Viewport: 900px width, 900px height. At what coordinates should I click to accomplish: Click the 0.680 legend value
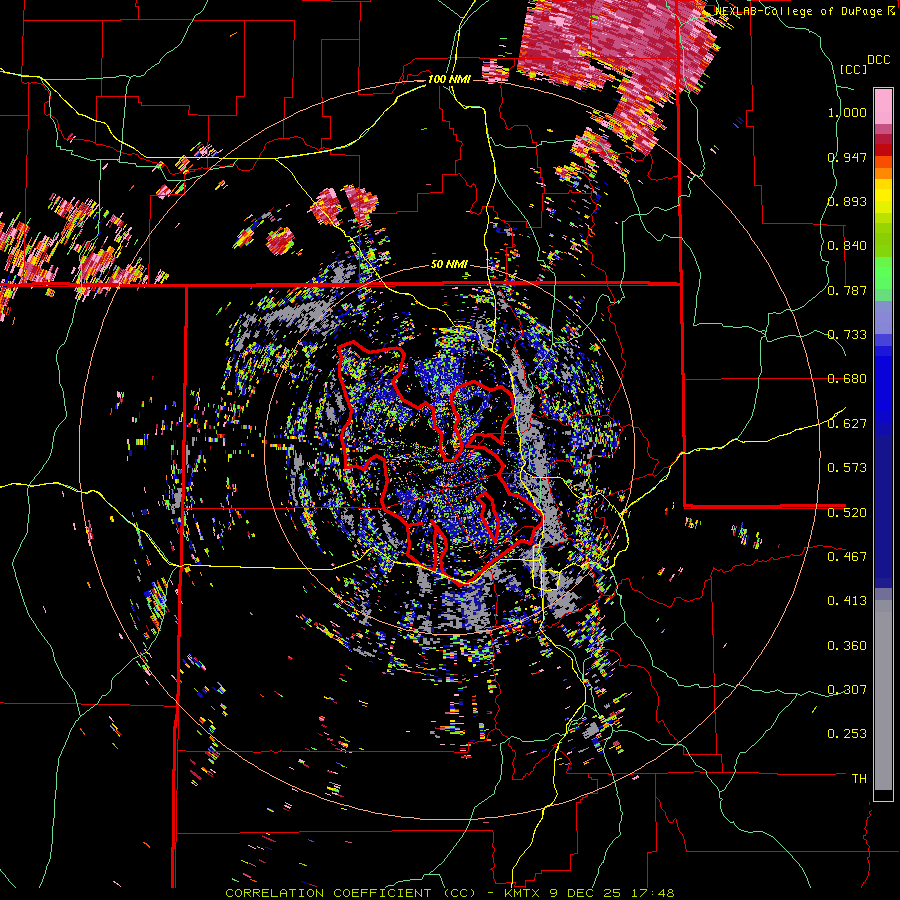847,379
